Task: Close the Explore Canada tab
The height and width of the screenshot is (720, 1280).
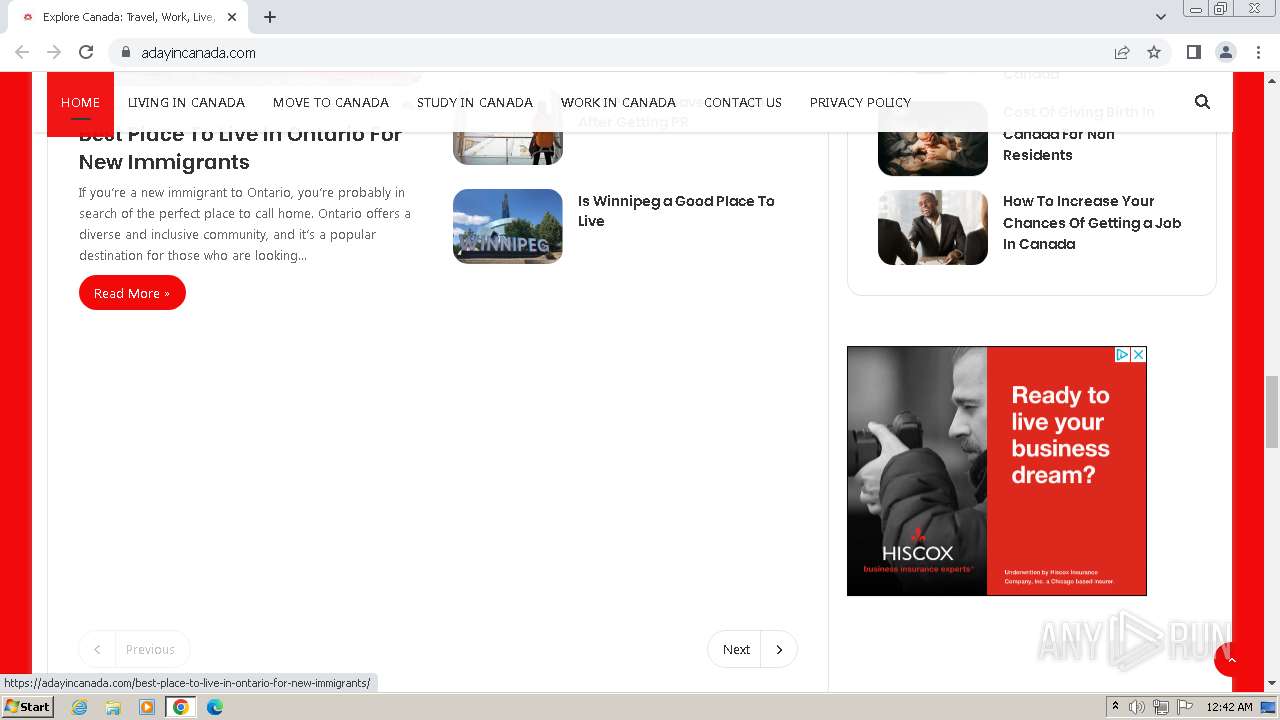Action: pyautogui.click(x=232, y=17)
